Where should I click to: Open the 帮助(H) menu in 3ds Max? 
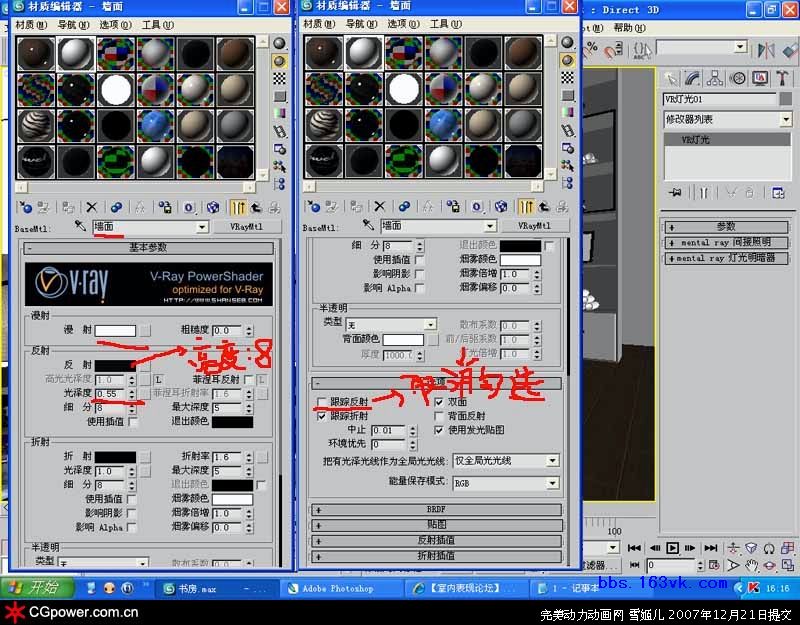629,28
